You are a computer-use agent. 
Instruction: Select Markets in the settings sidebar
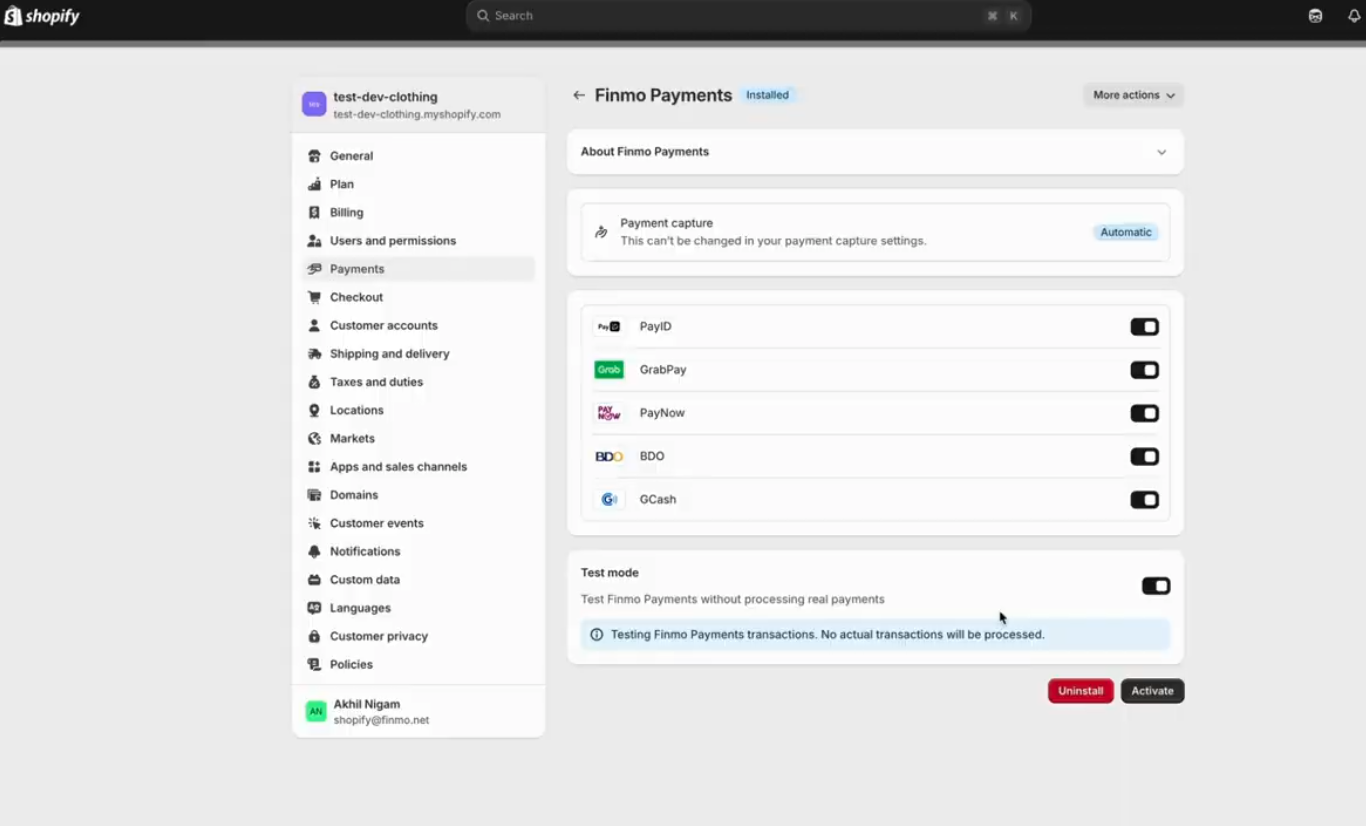point(418,438)
